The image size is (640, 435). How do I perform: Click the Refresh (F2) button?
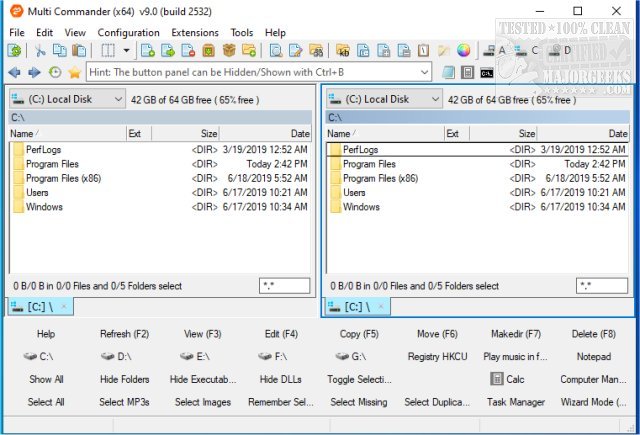click(124, 334)
